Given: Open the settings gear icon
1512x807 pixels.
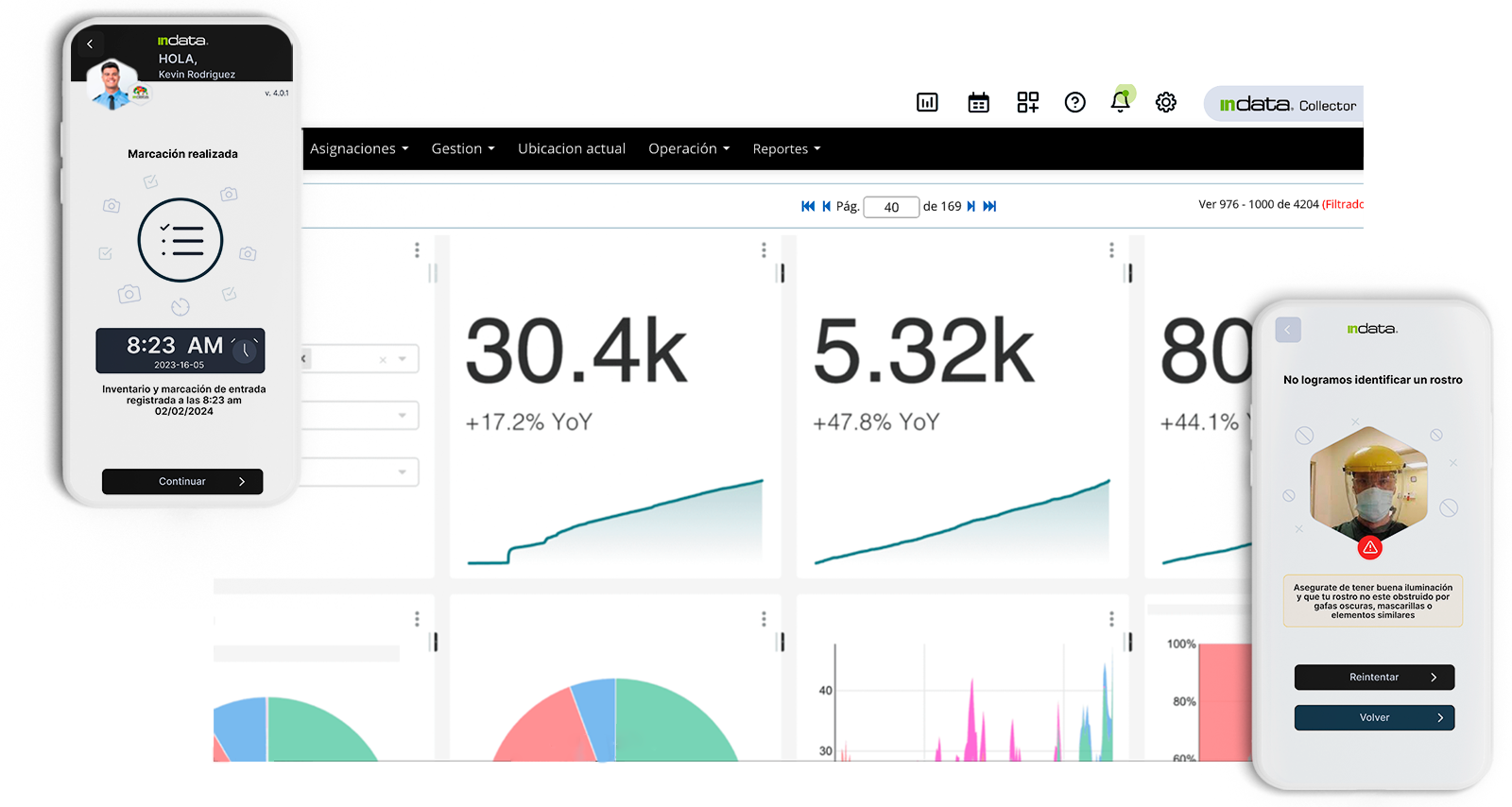Looking at the screenshot, I should (x=1166, y=102).
